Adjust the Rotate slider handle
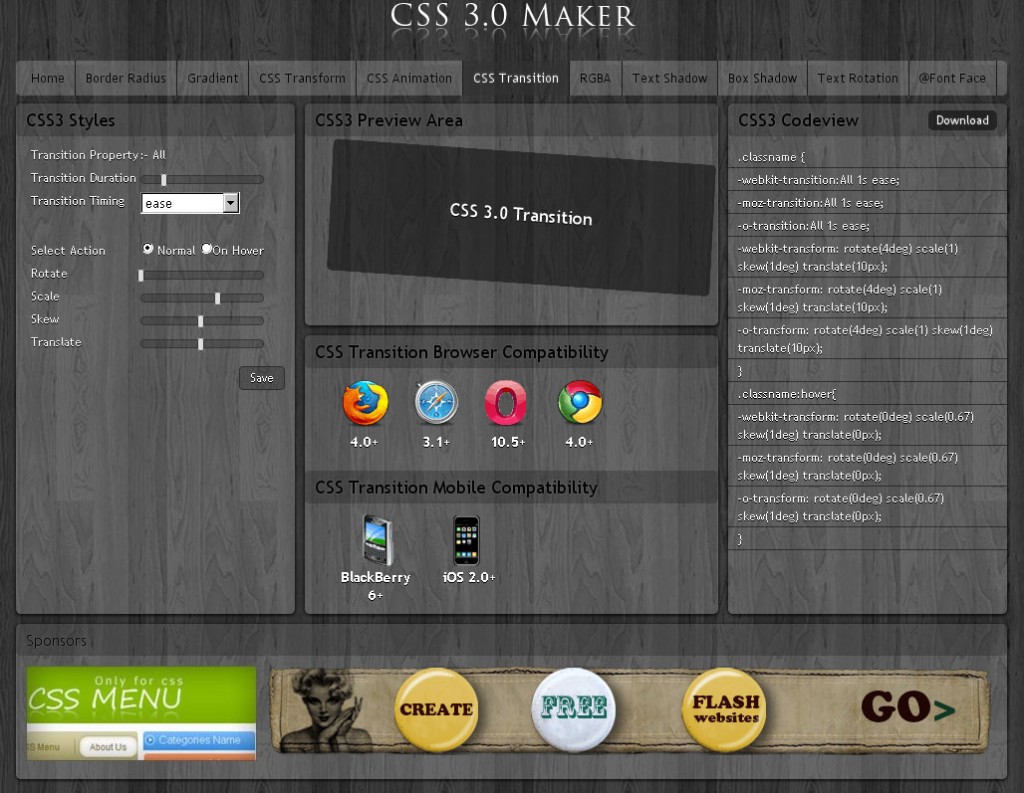The image size is (1024, 793). 141,274
